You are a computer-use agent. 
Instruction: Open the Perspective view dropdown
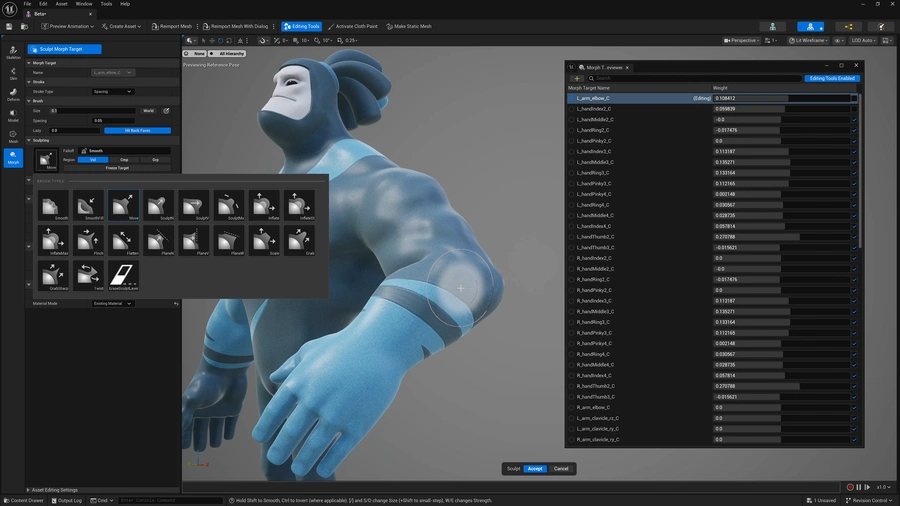coord(741,40)
